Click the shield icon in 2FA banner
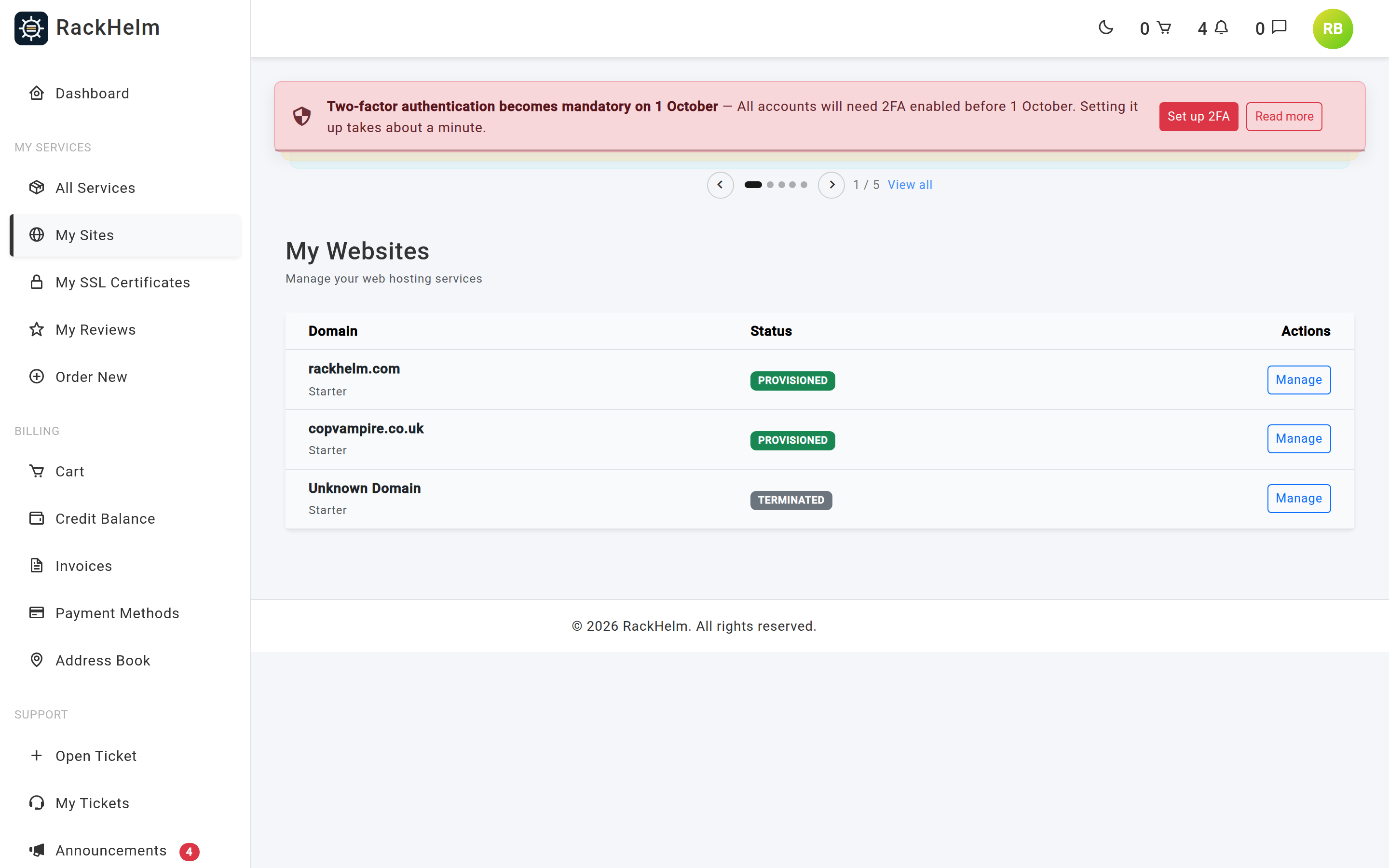This screenshot has width=1389, height=868. tap(302, 117)
